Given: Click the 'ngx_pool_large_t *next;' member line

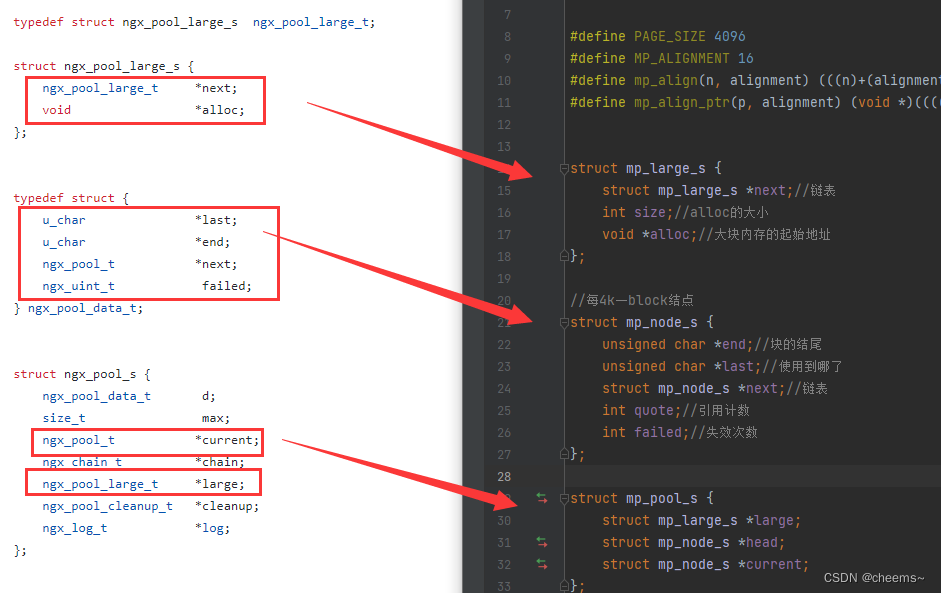Looking at the screenshot, I should click(x=140, y=88).
